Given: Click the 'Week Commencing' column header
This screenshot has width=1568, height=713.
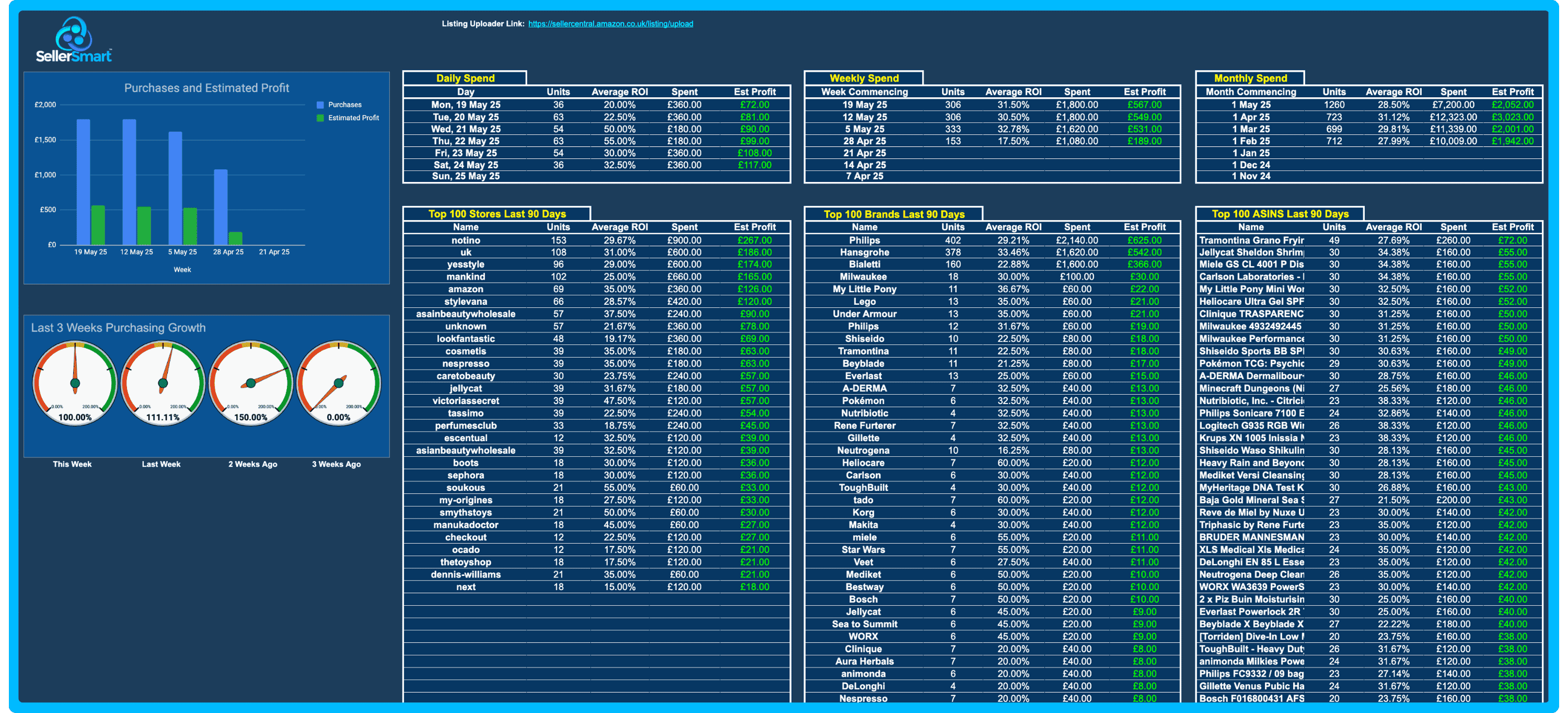Looking at the screenshot, I should [x=864, y=92].
